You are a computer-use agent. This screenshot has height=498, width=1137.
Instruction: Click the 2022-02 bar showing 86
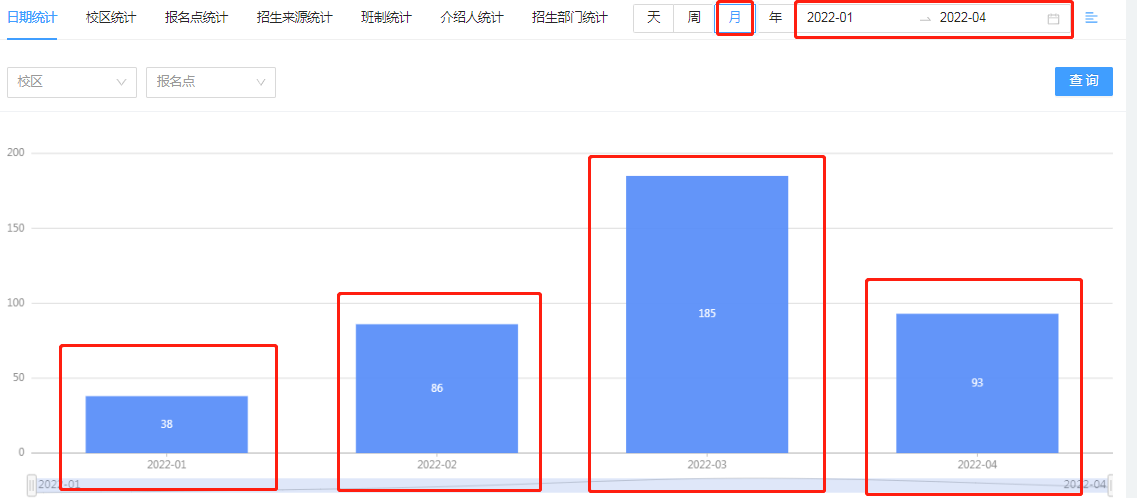(437, 389)
